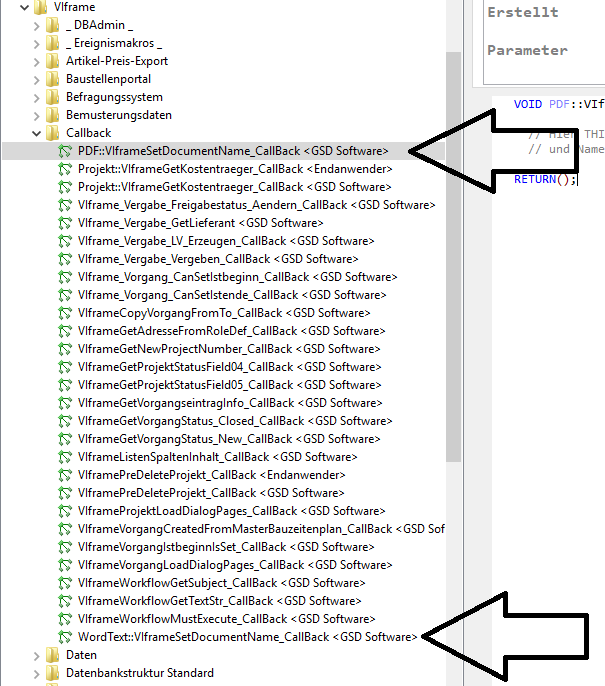Image resolution: width=605 pixels, height=686 pixels.
Task: Click the tree panel vertical scrollbar thumb
Action: coord(454,257)
